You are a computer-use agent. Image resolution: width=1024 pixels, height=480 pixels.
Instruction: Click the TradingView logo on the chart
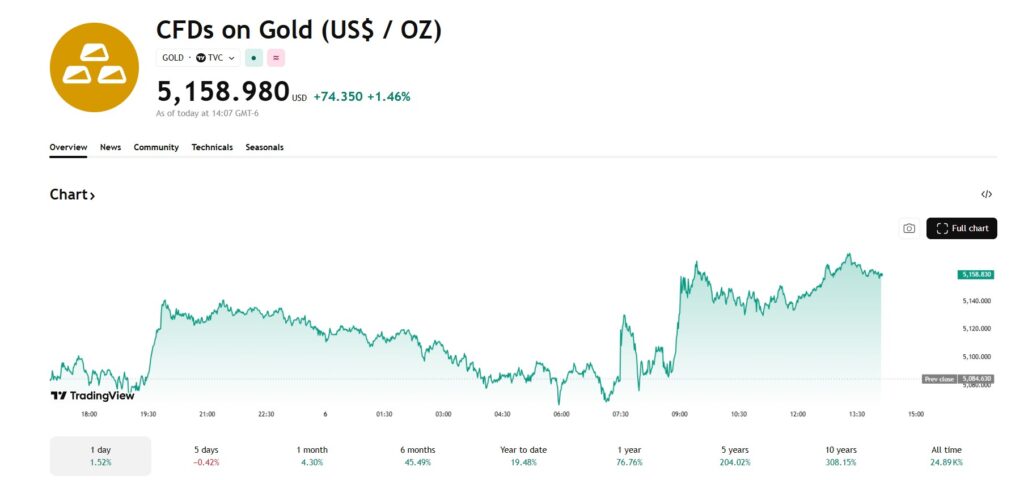point(92,395)
